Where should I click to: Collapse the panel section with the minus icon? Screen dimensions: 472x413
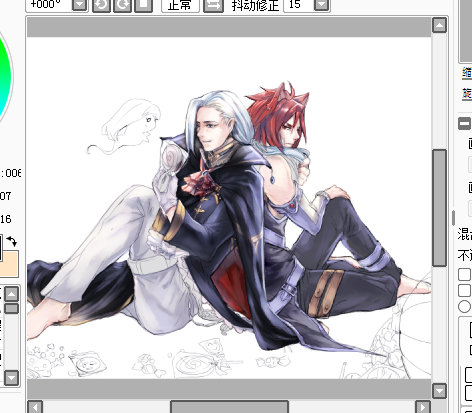pyautogui.click(x=464, y=123)
